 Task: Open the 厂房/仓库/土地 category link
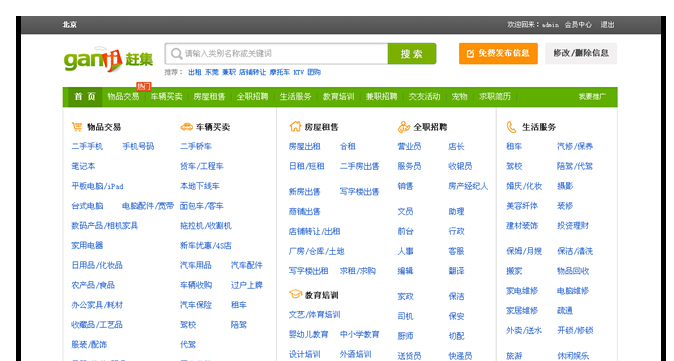coord(317,251)
